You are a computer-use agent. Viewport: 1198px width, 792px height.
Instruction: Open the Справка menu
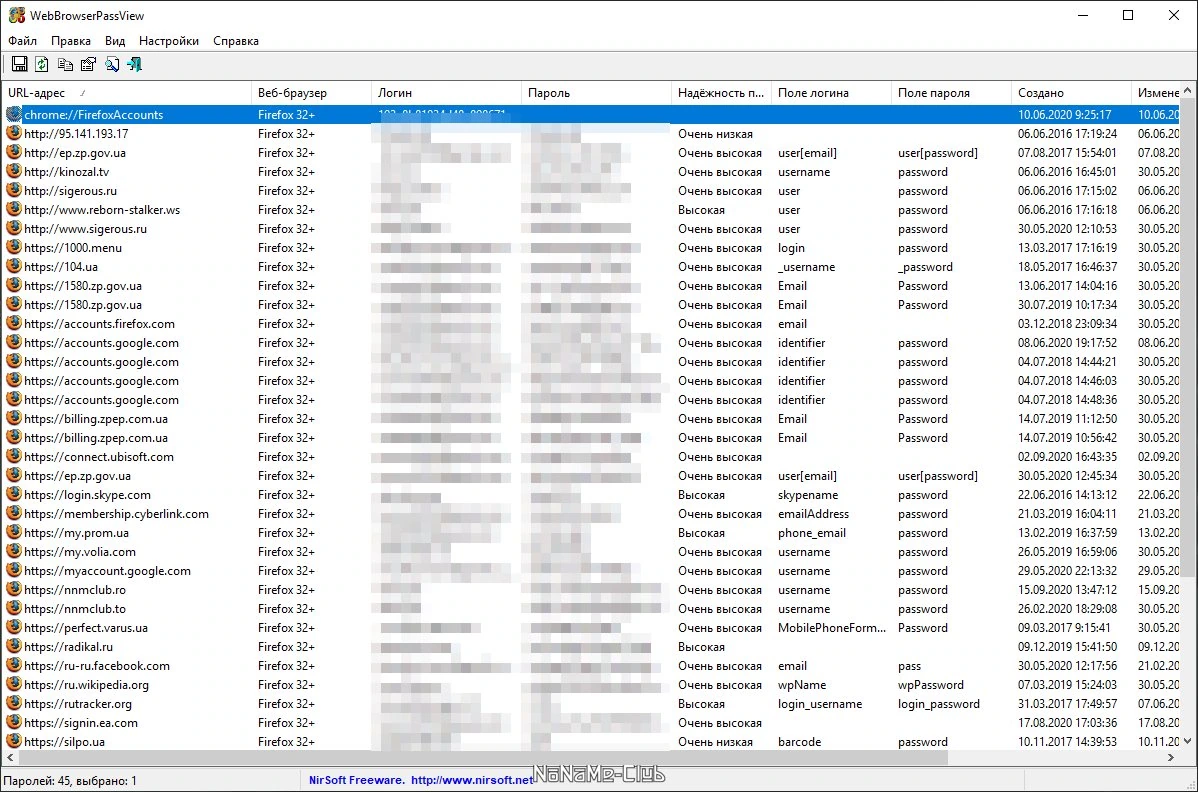click(235, 40)
